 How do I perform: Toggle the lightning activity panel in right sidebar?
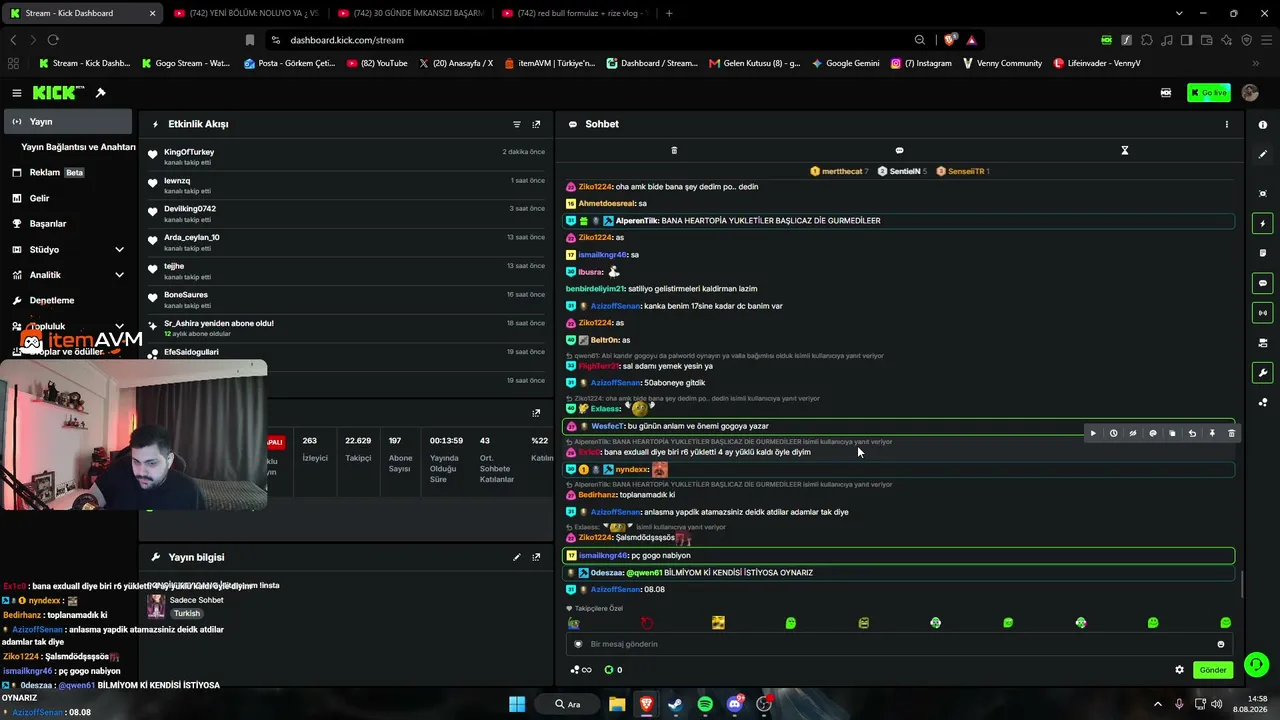pyautogui.click(x=1263, y=223)
